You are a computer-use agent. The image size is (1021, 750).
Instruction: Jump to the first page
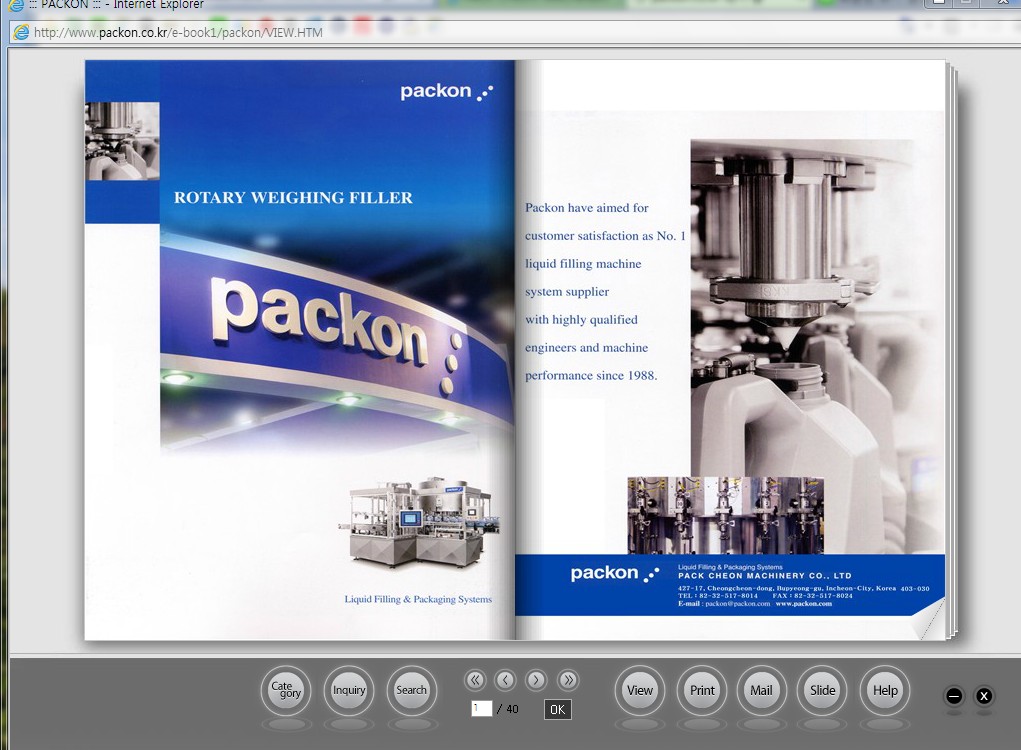click(x=475, y=680)
